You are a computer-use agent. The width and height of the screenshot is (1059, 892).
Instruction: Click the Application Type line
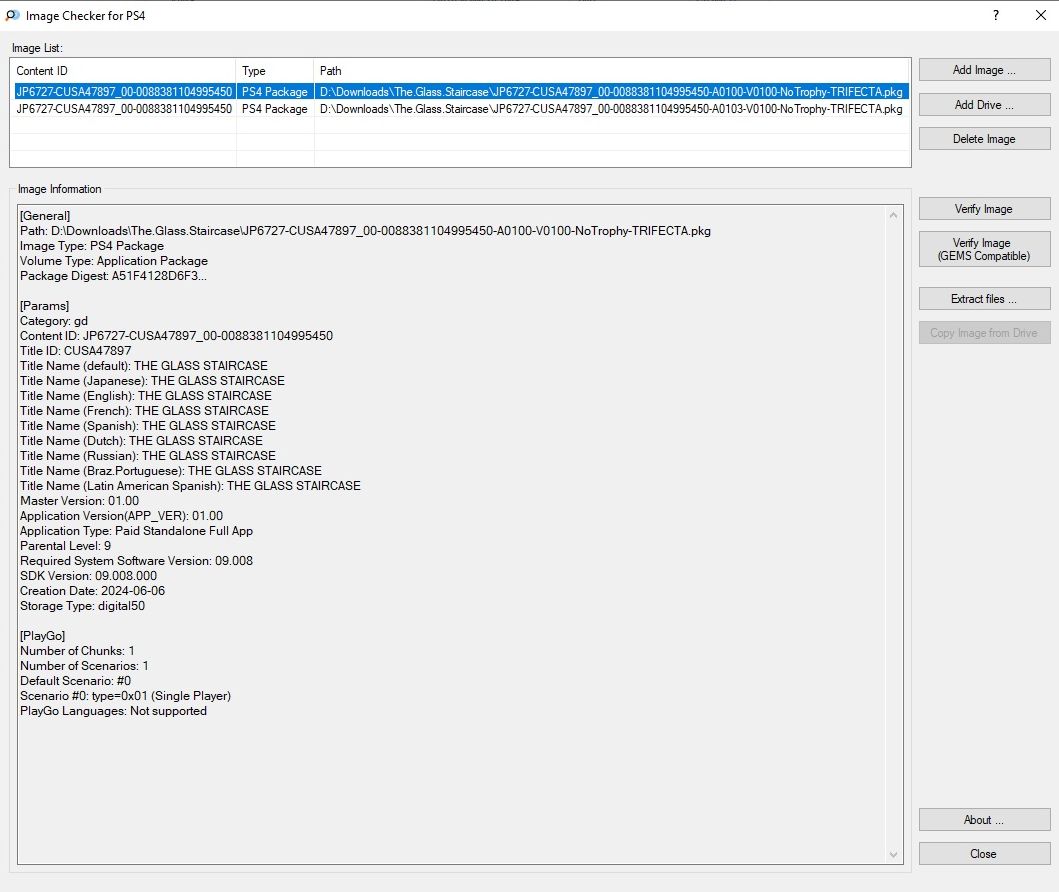pyautogui.click(x=136, y=531)
